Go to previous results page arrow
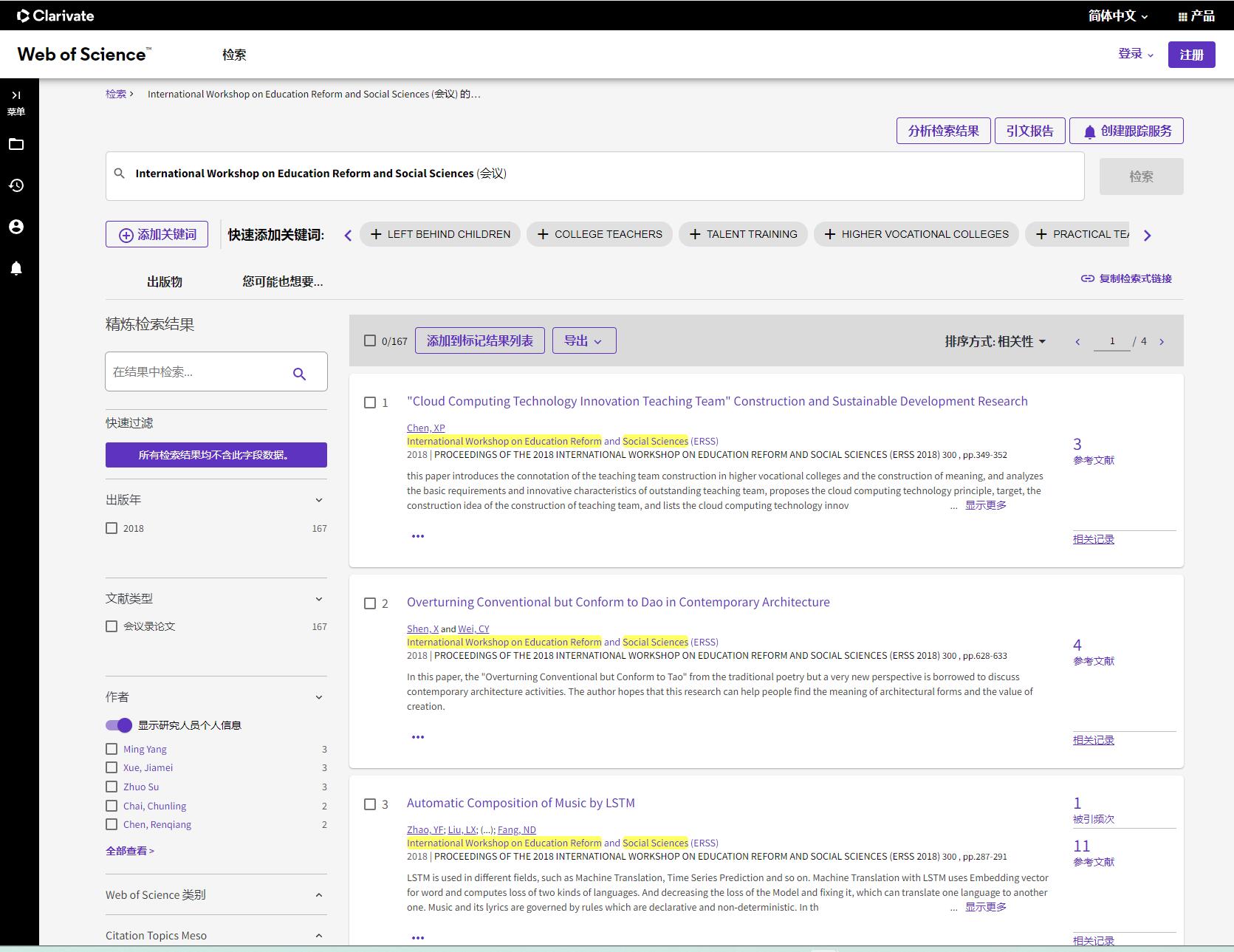 [x=1077, y=342]
